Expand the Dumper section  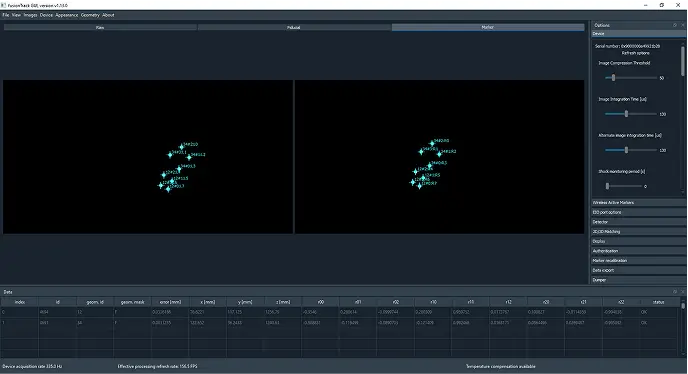coord(638,280)
